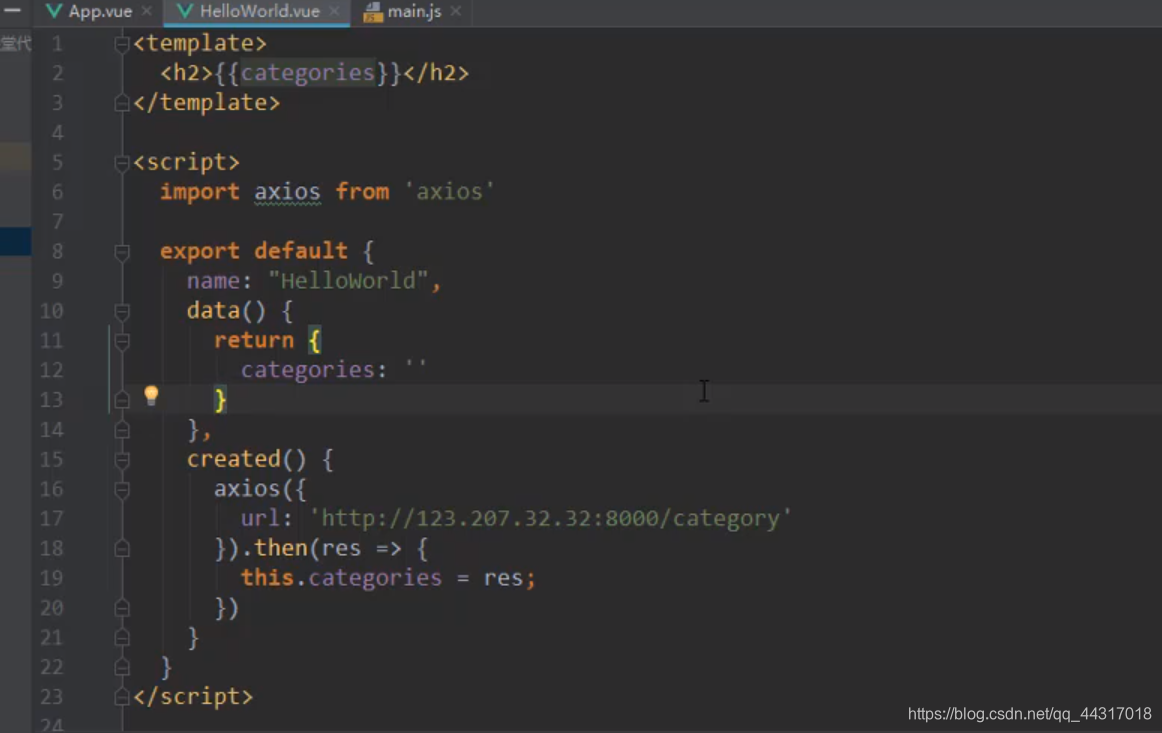Fold the created() hook on line 15
The height and width of the screenshot is (733, 1162).
(x=122, y=460)
